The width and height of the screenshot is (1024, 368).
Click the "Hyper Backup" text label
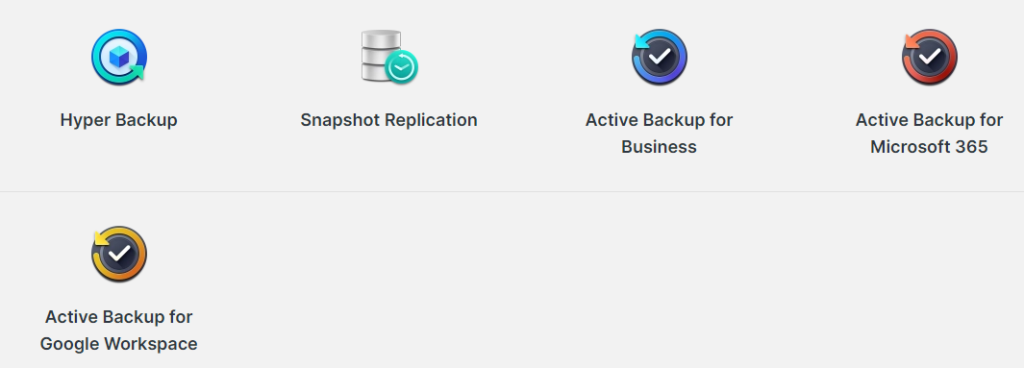click(119, 120)
